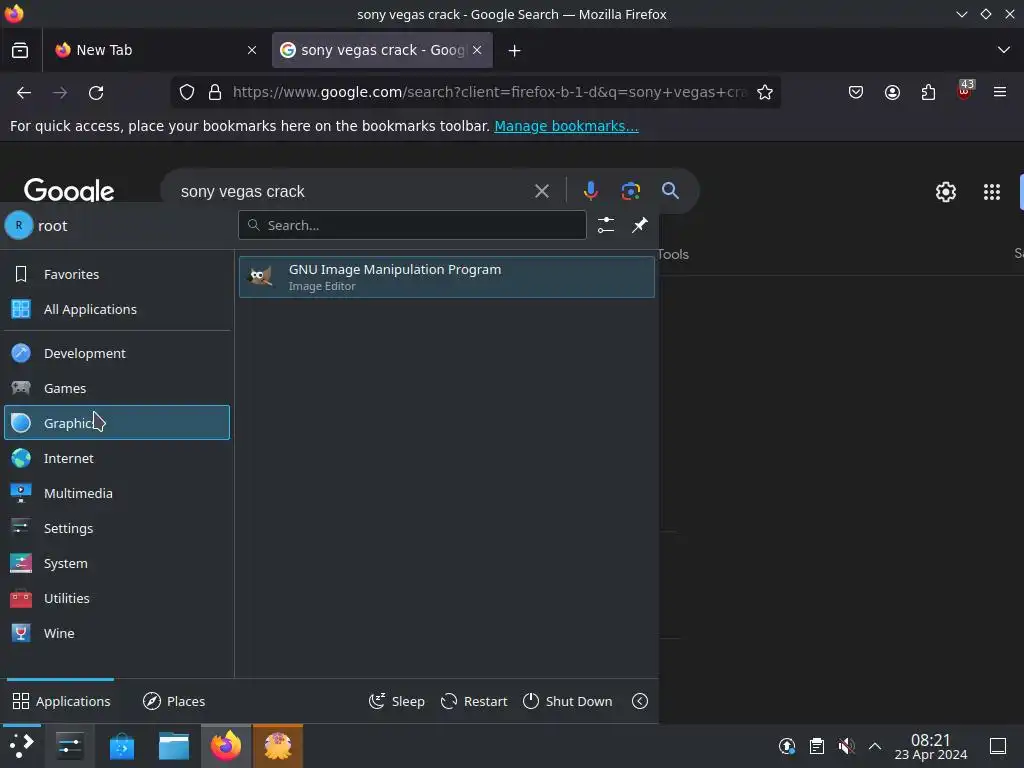
Task: Start Google voice search via microphone
Action: click(590, 191)
